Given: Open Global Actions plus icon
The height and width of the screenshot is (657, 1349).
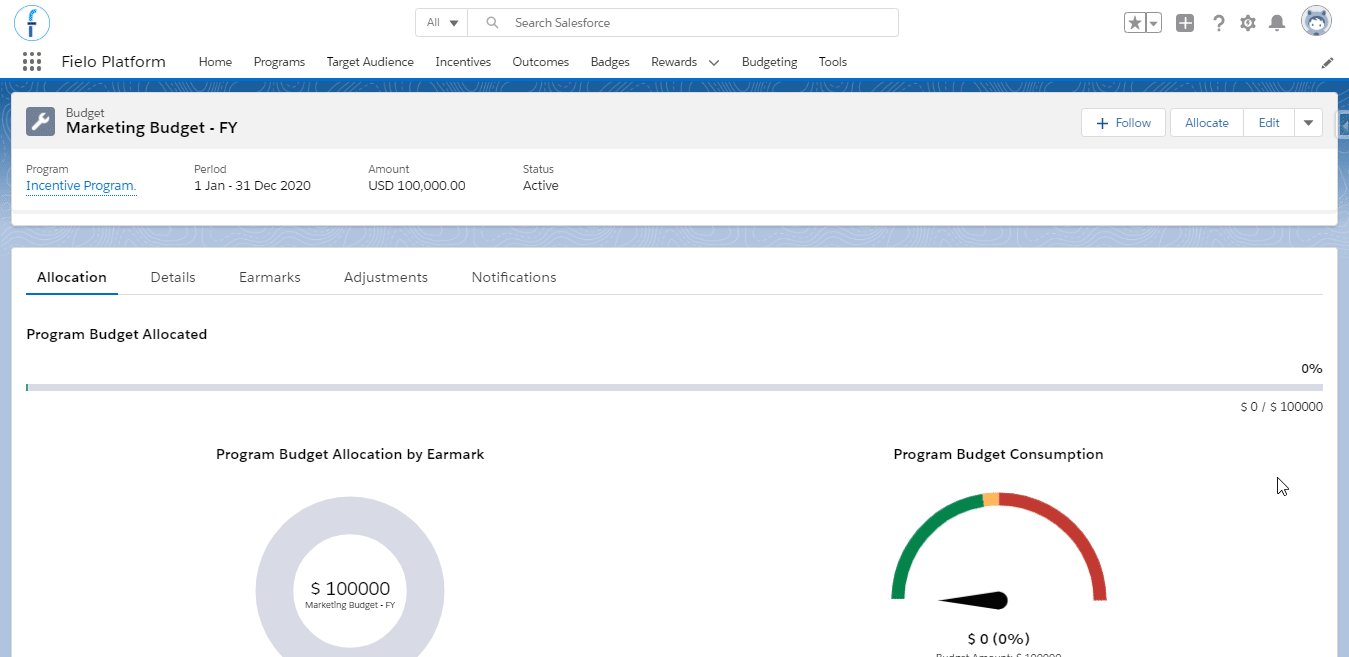Looking at the screenshot, I should [1185, 23].
